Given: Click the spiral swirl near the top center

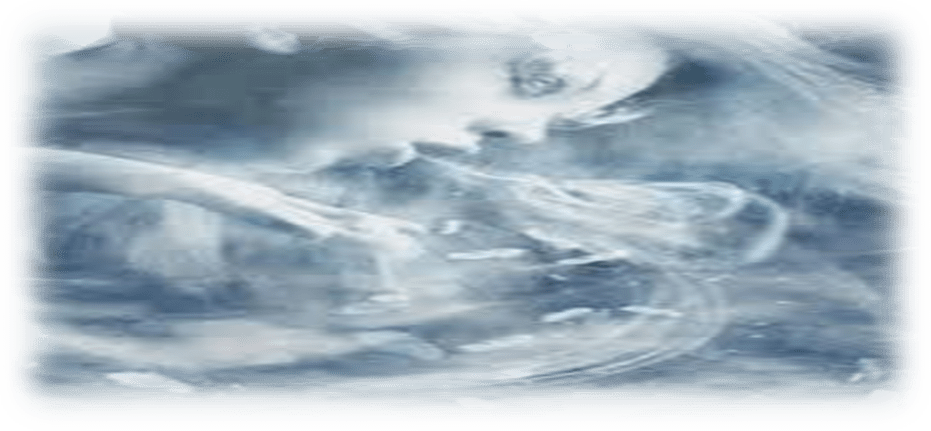Looking at the screenshot, I should [x=535, y=75].
